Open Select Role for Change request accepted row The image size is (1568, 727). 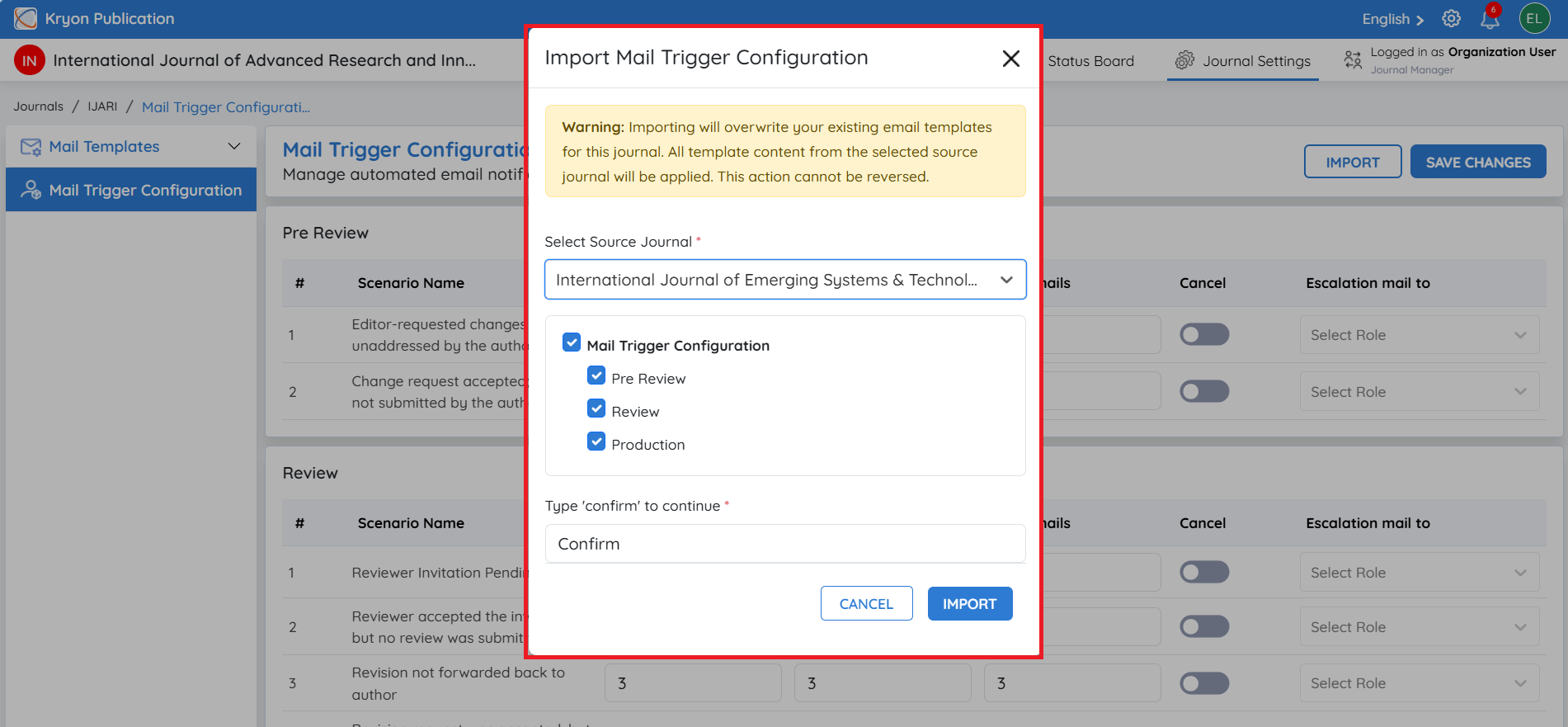click(x=1419, y=392)
